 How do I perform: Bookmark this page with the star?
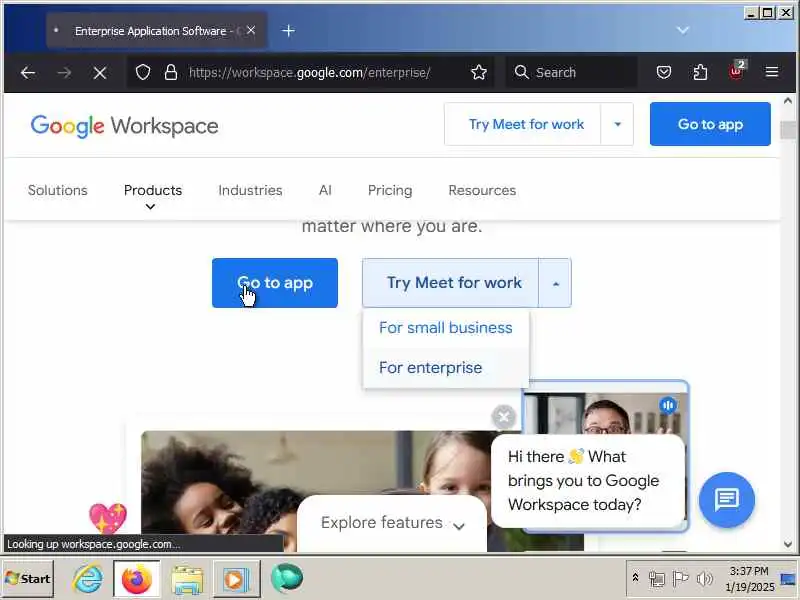click(479, 72)
